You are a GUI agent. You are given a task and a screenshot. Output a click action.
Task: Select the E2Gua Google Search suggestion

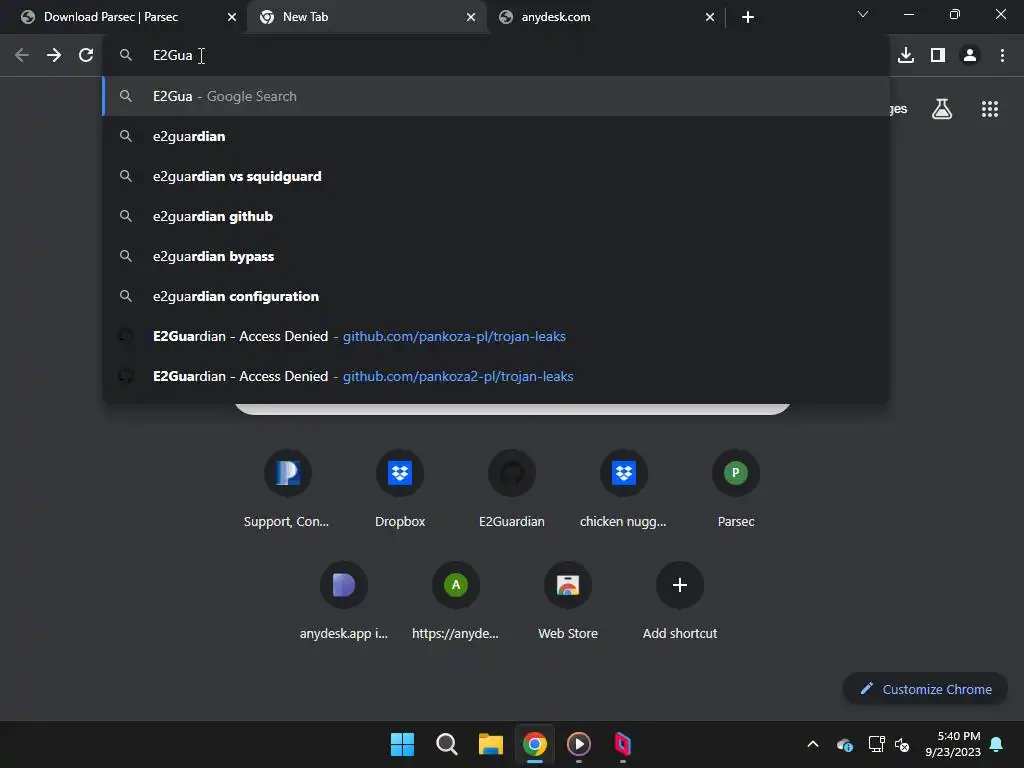coord(496,97)
